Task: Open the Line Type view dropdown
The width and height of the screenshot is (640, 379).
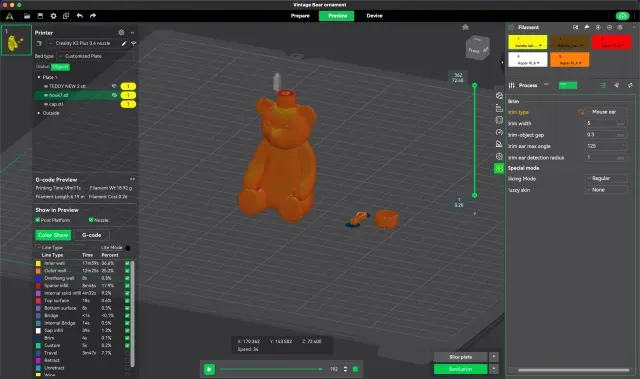Action: pyautogui.click(x=64, y=248)
